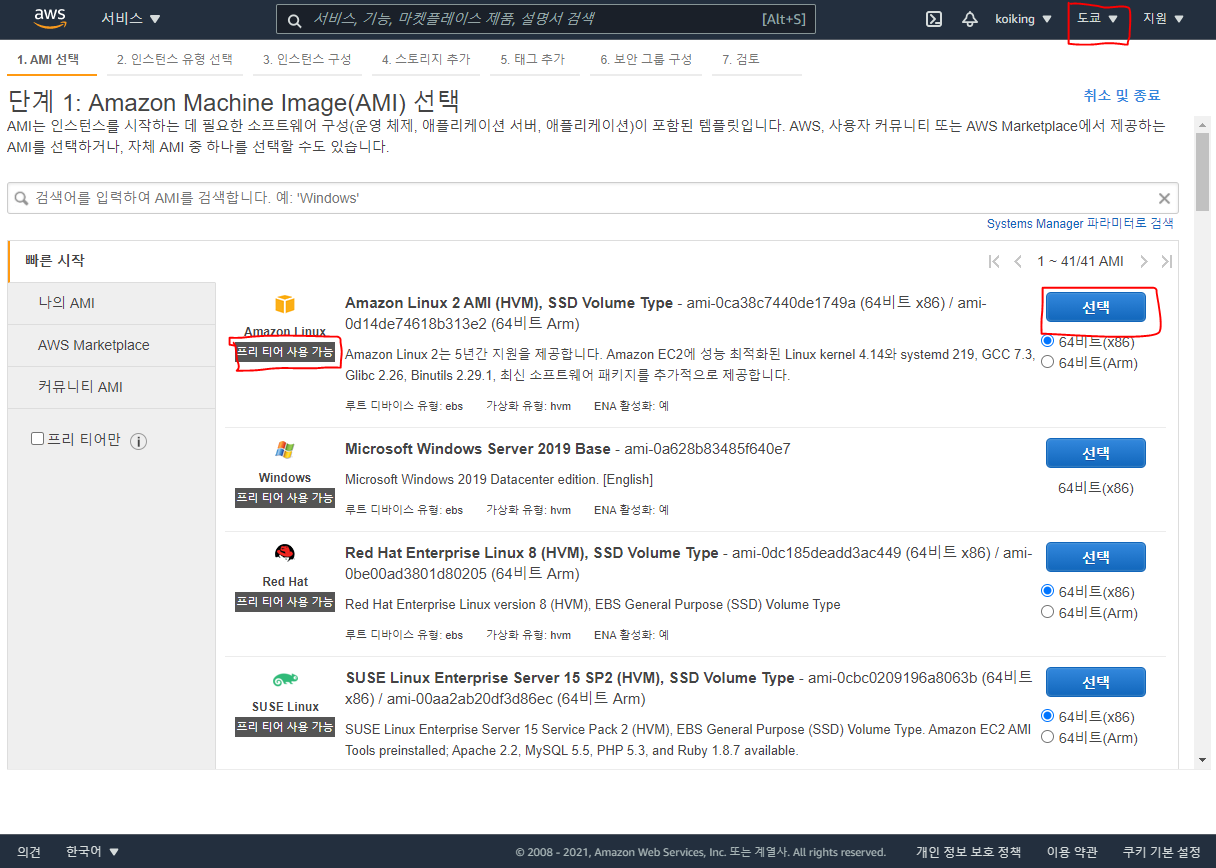Go to next page of AMI list

click(x=1144, y=261)
